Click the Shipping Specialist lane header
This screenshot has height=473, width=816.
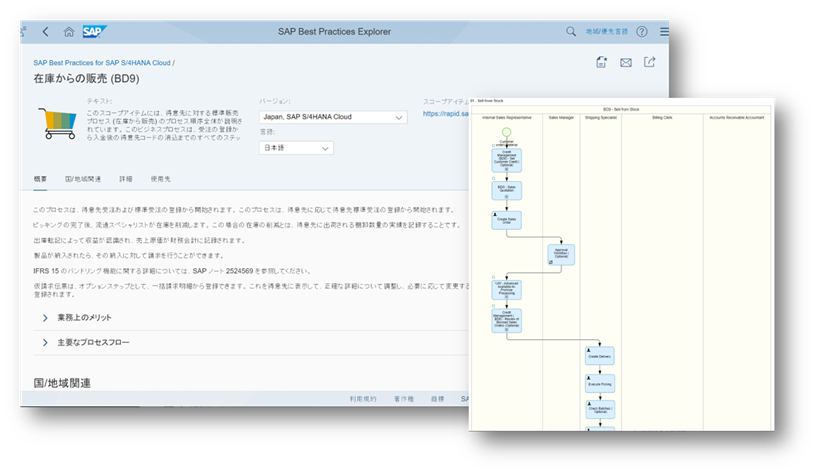pyautogui.click(x=601, y=118)
